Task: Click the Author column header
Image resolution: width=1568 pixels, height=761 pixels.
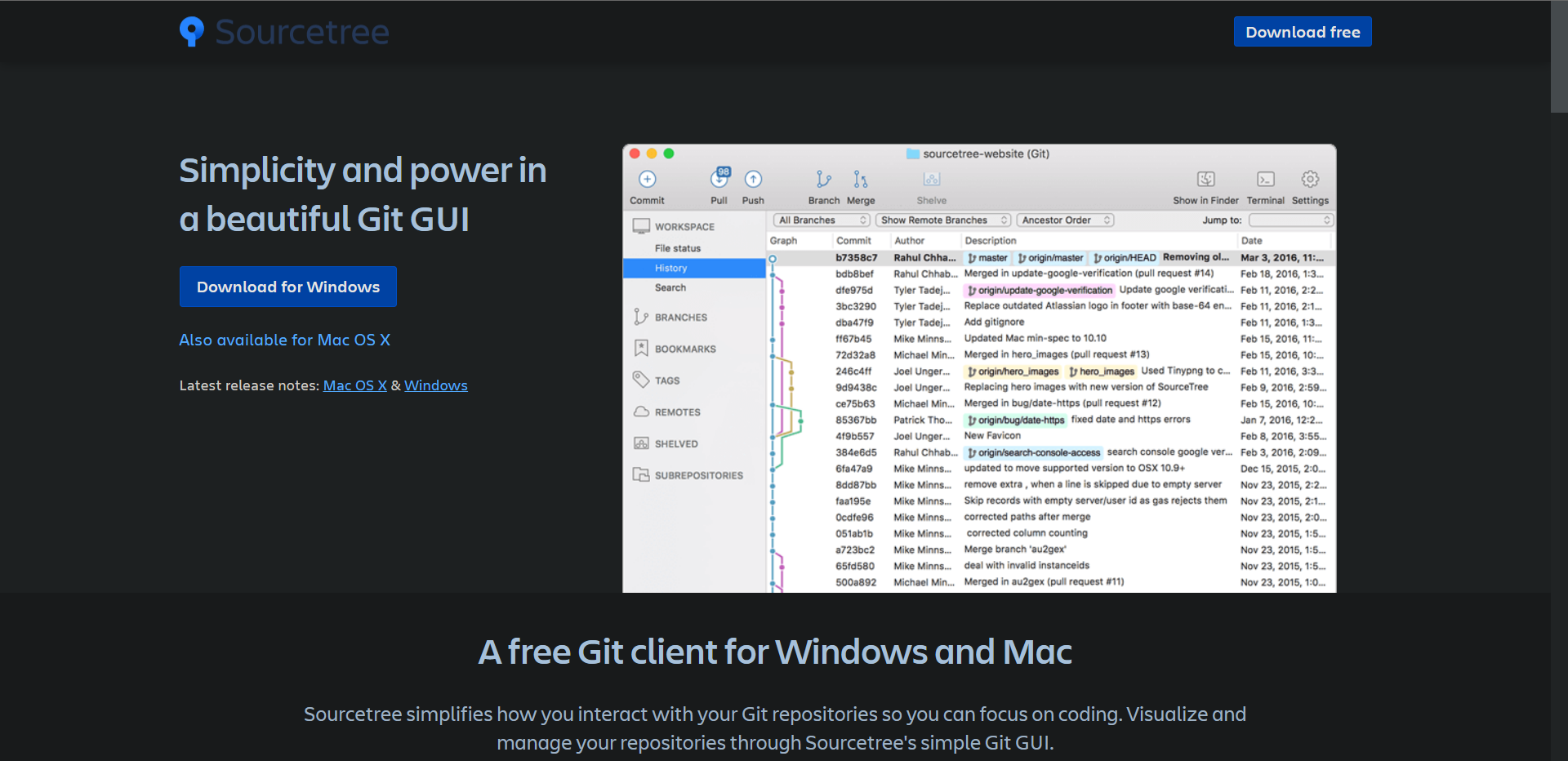Action: point(909,241)
